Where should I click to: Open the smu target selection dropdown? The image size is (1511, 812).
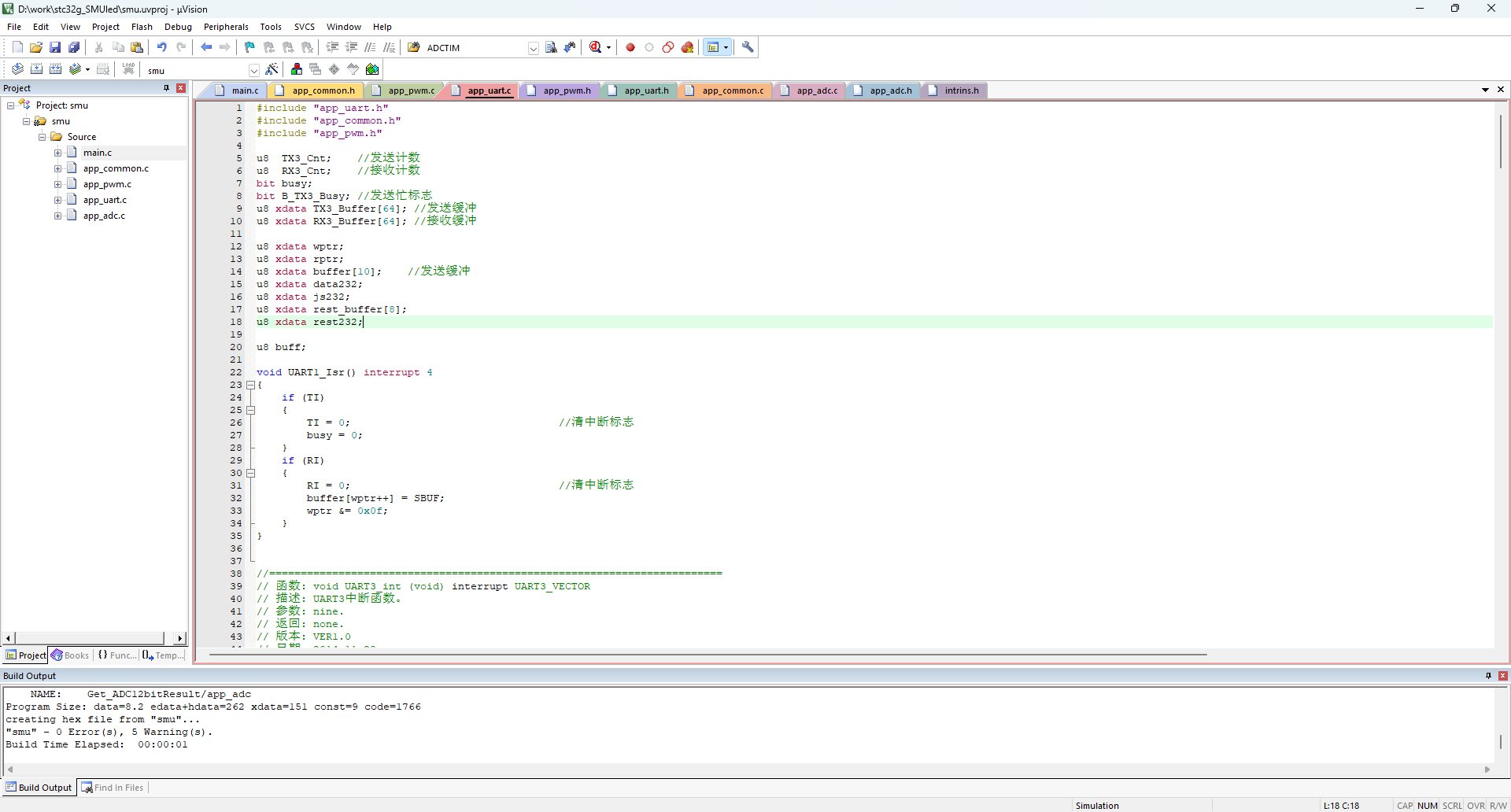253,70
